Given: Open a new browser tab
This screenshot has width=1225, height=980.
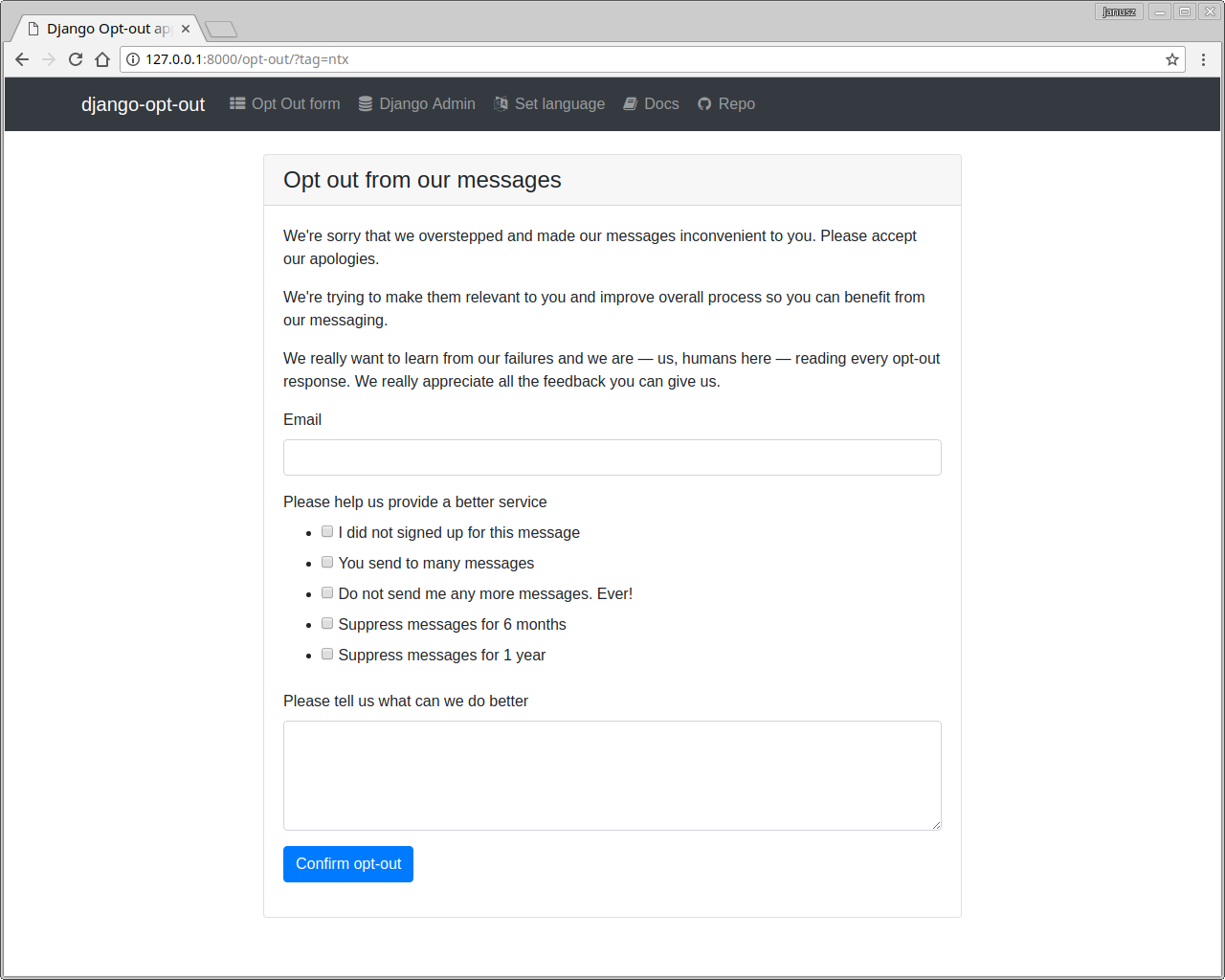Looking at the screenshot, I should 221,30.
